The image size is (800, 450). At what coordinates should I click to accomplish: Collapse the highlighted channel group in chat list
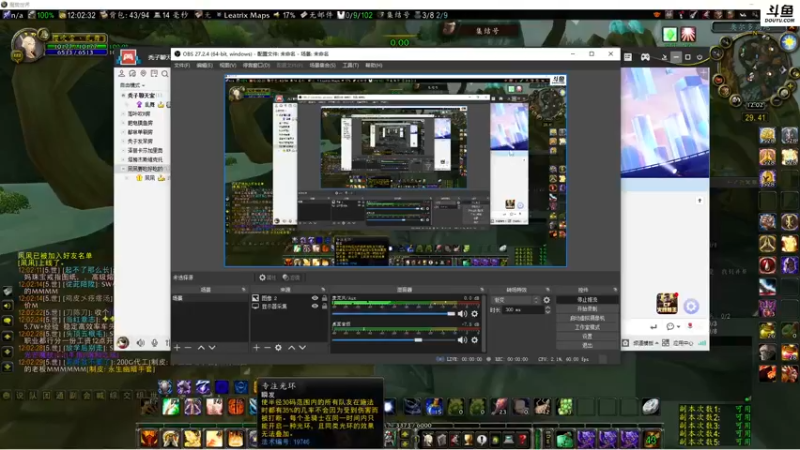(123, 168)
